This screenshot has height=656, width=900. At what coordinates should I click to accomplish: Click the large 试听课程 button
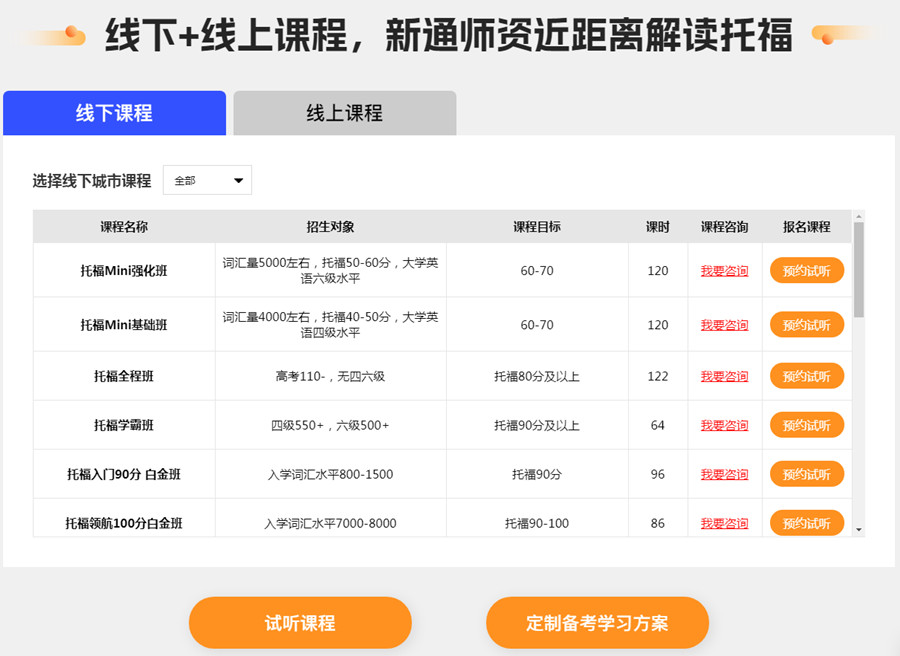click(300, 623)
